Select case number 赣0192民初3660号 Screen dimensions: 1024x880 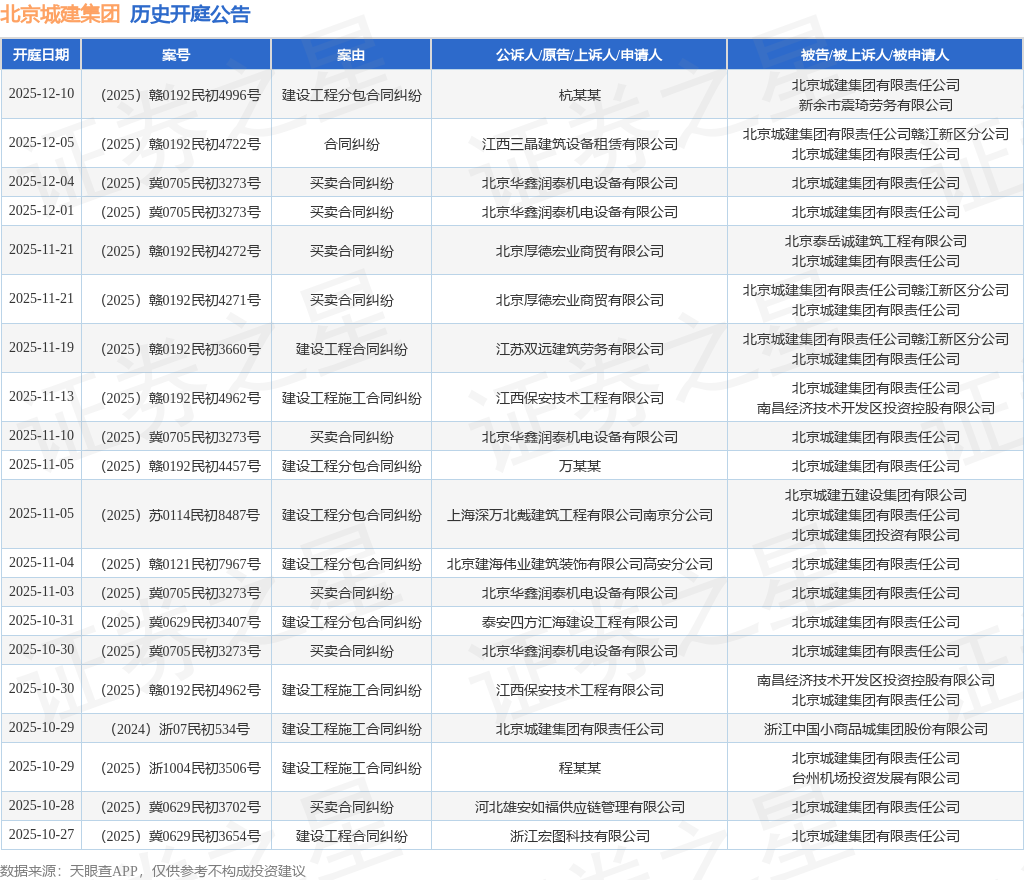[181, 349]
